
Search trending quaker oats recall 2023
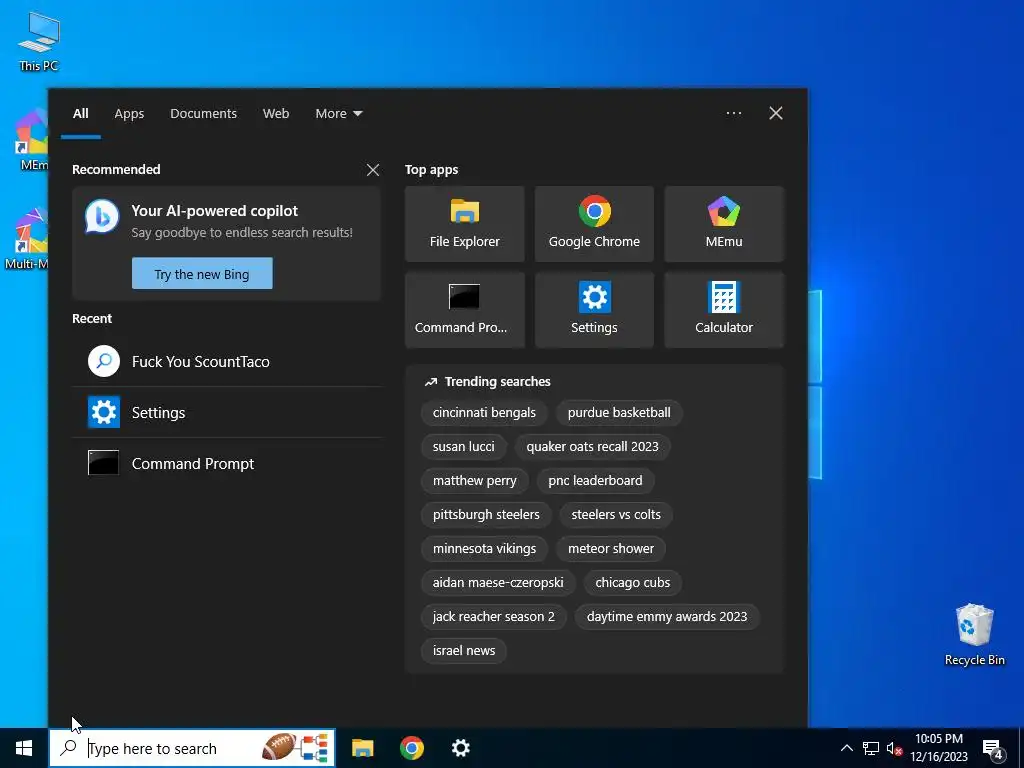pyautogui.click(x=592, y=447)
